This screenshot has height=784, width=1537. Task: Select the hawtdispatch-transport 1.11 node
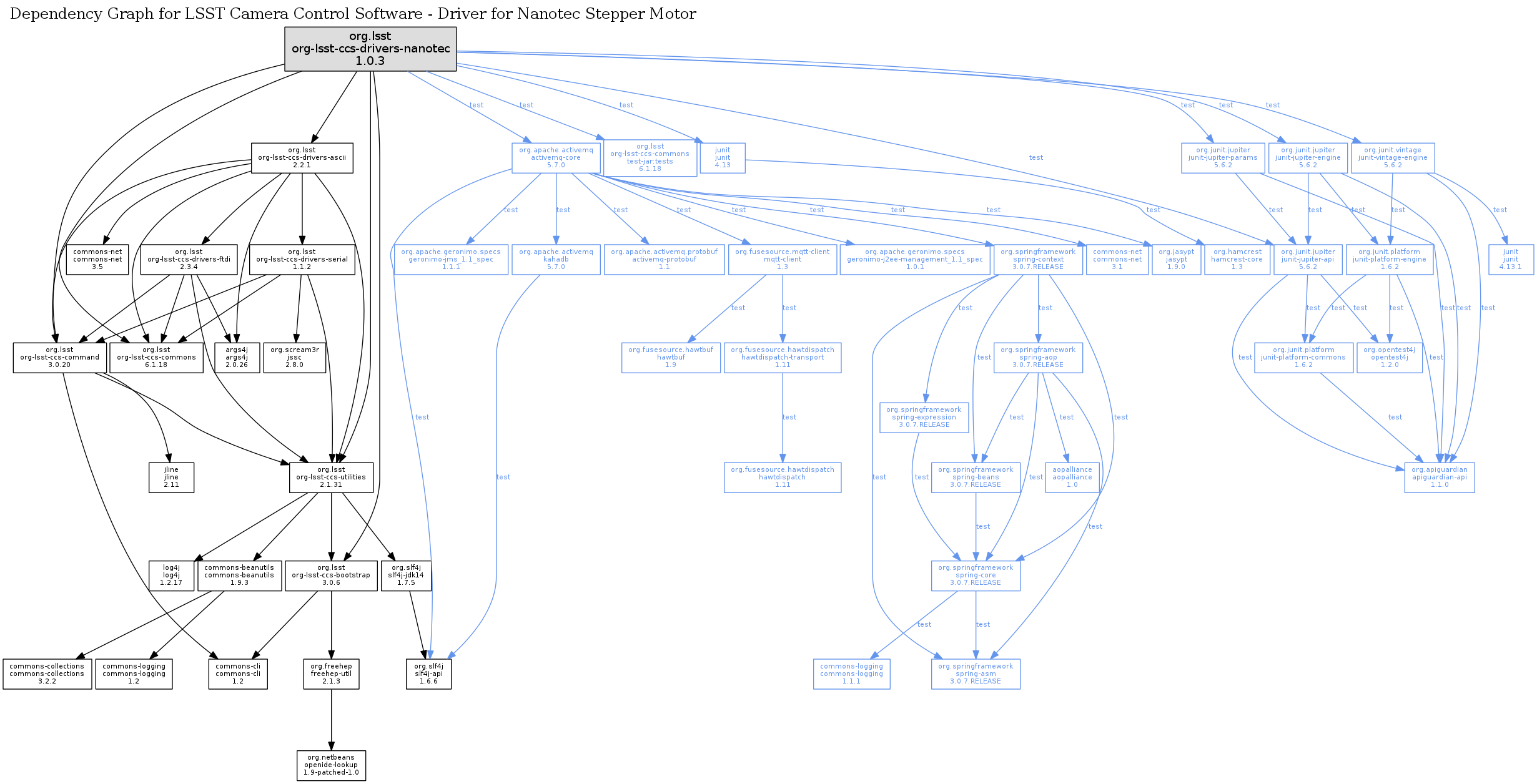tap(782, 358)
